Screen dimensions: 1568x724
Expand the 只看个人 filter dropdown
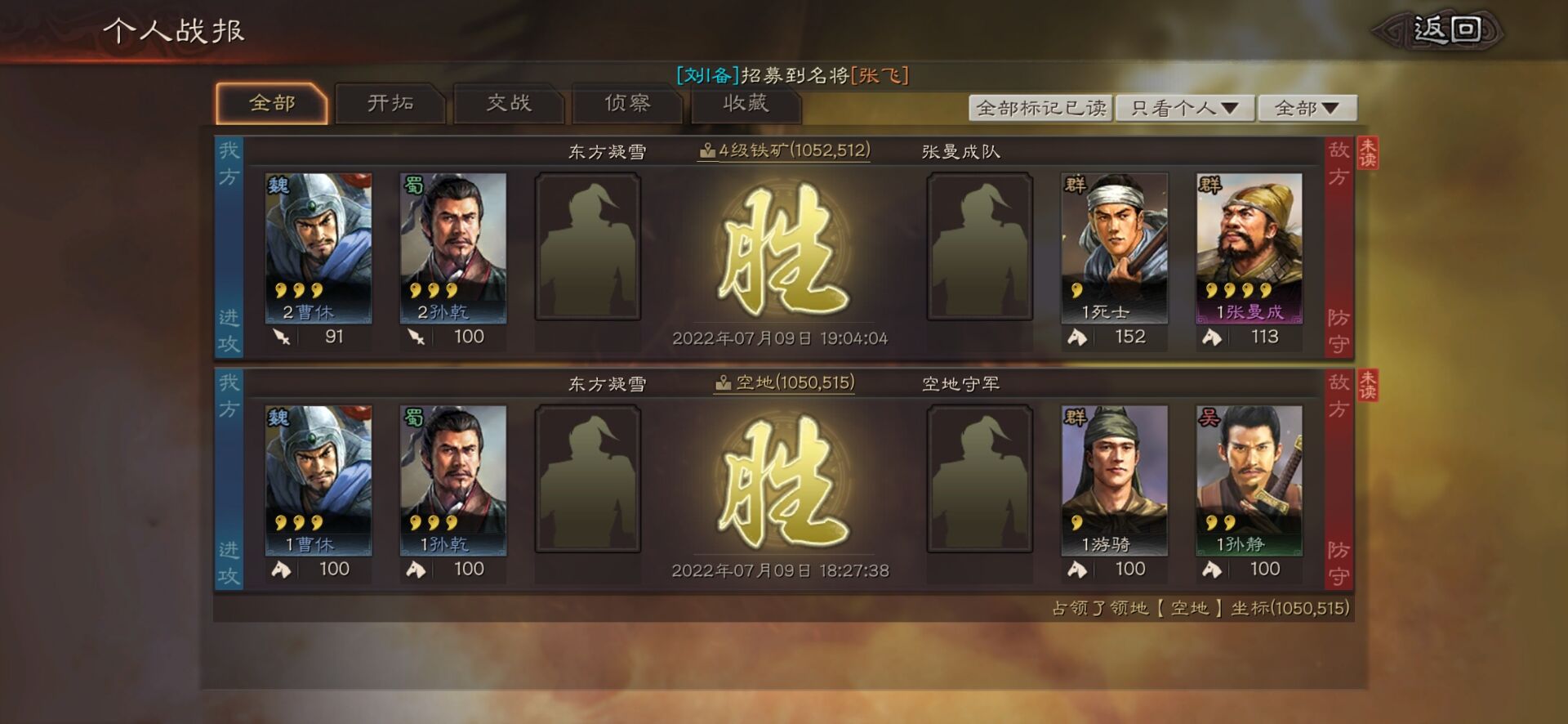tap(1185, 108)
